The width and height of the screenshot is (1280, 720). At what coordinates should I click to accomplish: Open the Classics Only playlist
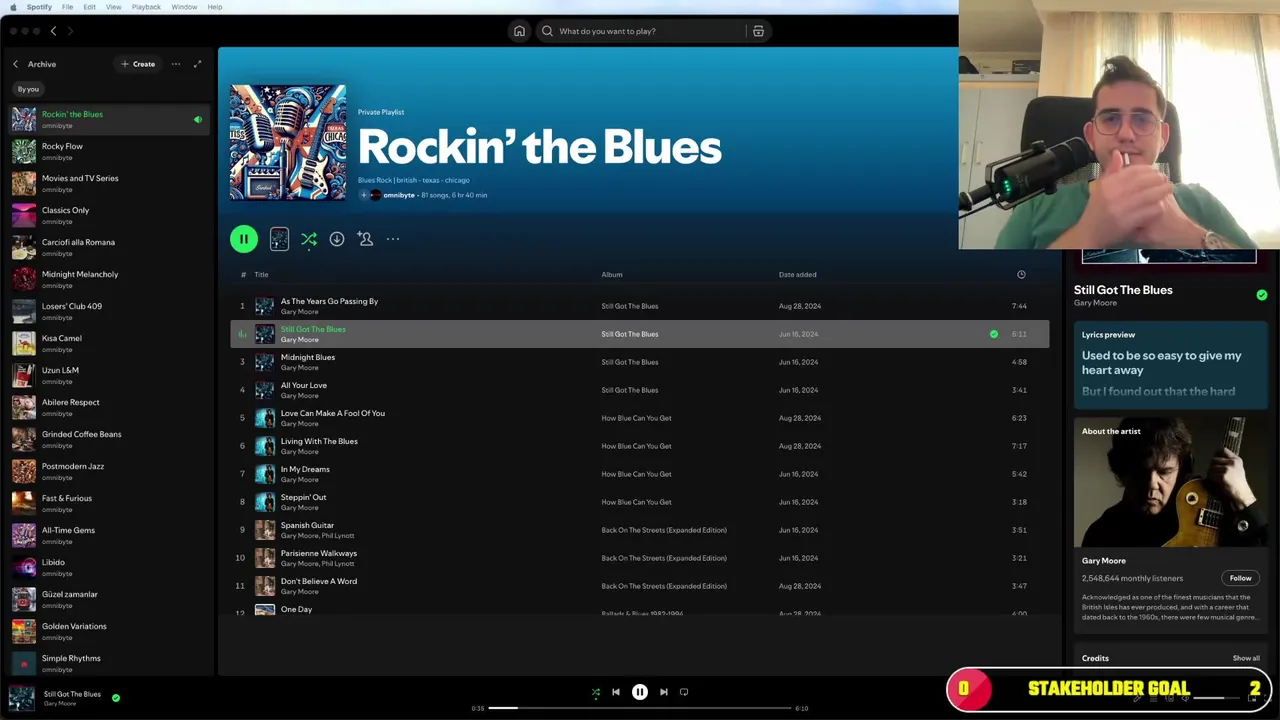[x=110, y=215]
